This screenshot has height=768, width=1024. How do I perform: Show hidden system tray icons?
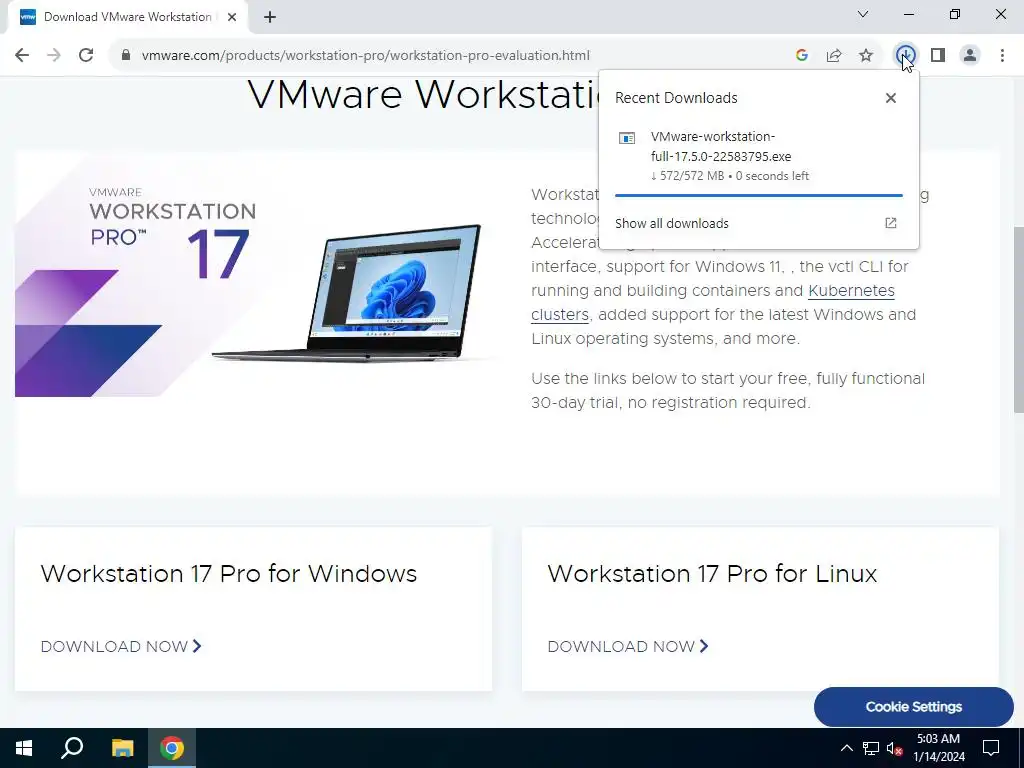[846, 748]
